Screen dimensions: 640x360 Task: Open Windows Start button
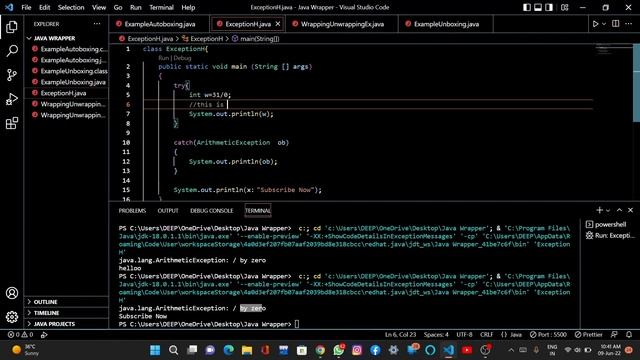[155, 350]
